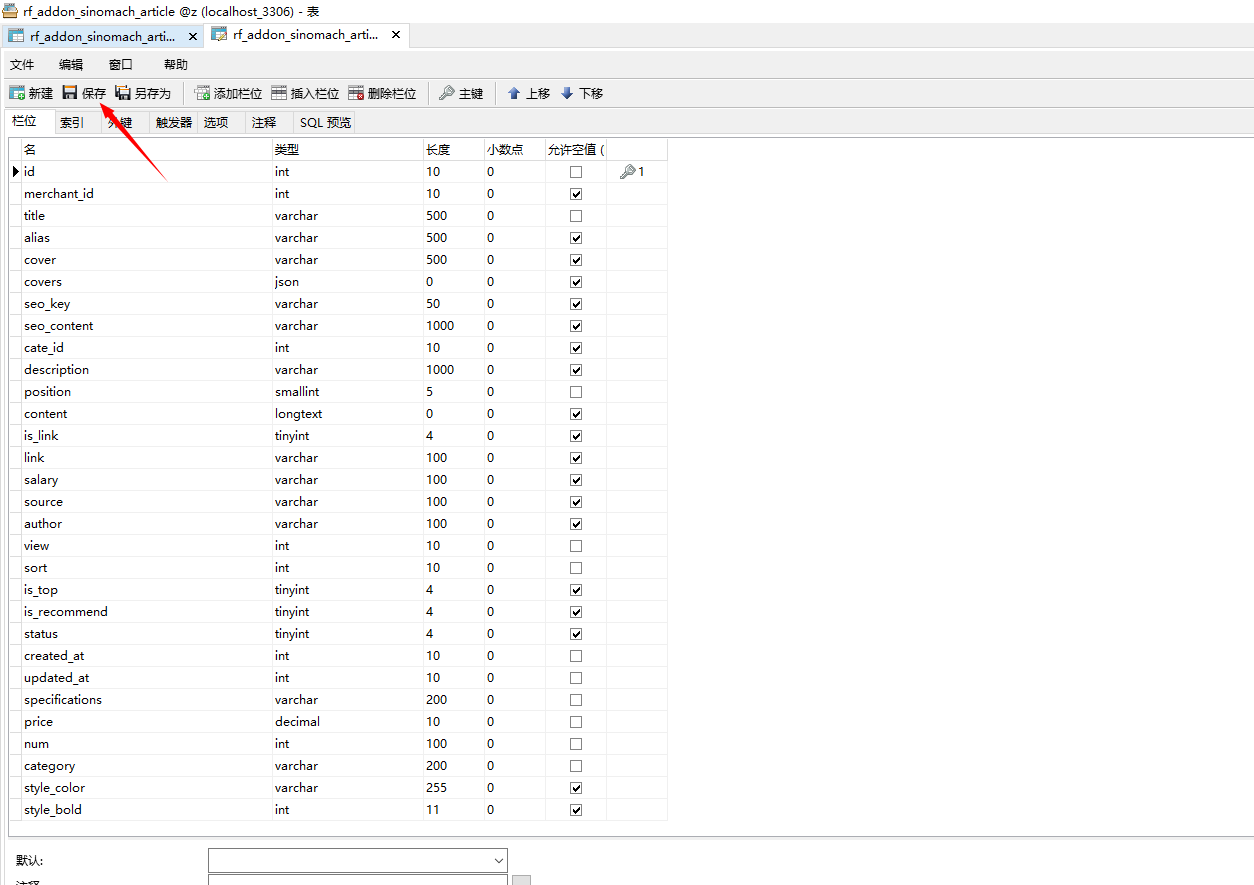Toggle allow-null checkbox for id
The height and width of the screenshot is (885, 1254).
(x=576, y=172)
